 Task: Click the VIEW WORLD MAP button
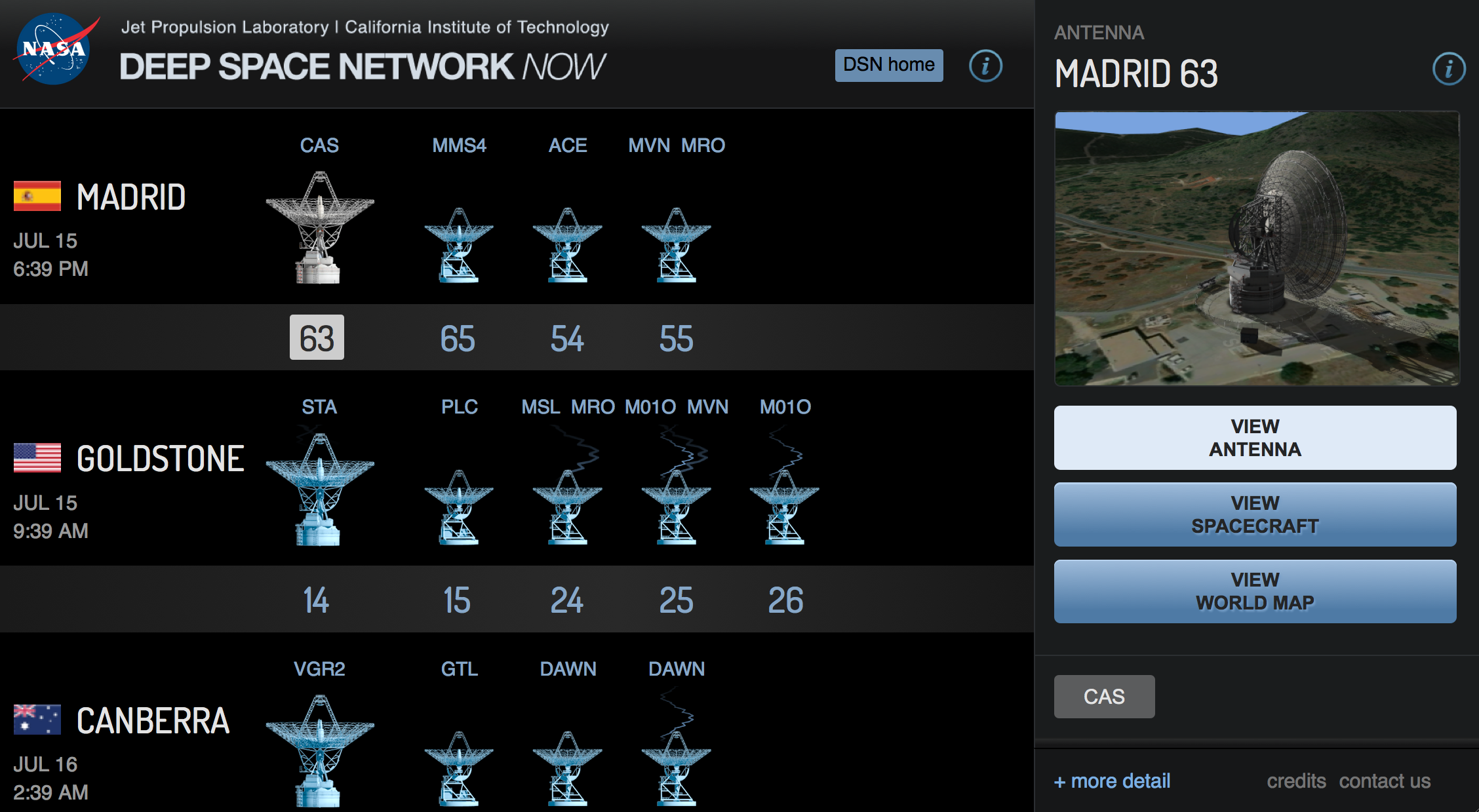click(x=1255, y=591)
